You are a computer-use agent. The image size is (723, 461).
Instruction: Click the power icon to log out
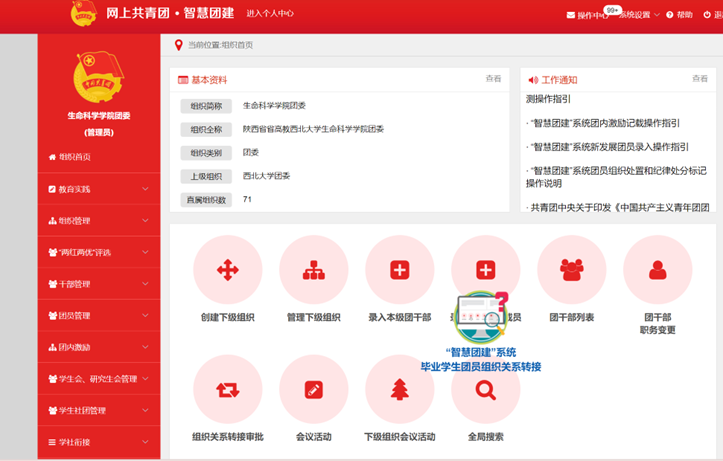(707, 15)
